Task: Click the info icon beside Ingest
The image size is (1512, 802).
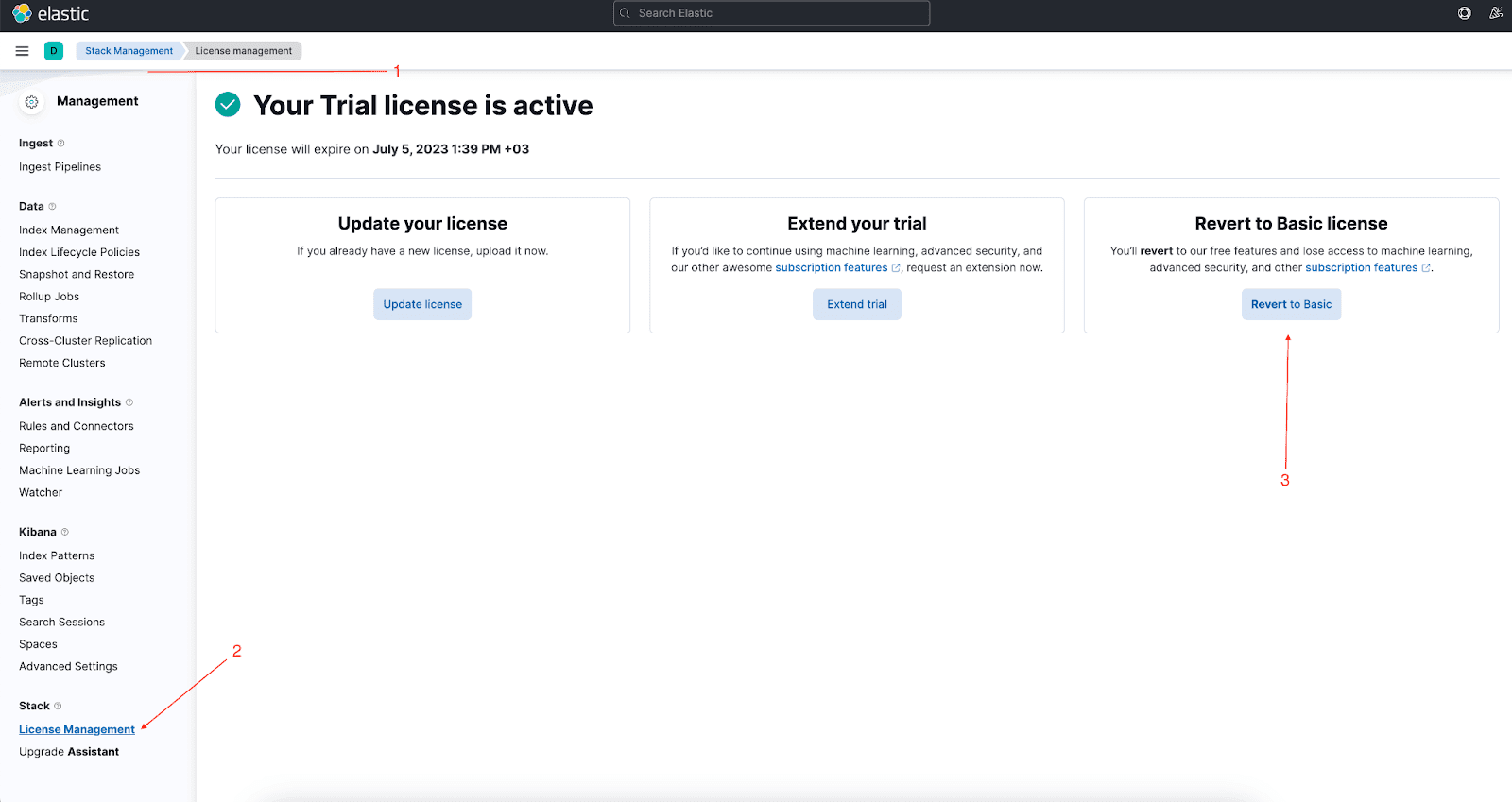Action: 61,144
